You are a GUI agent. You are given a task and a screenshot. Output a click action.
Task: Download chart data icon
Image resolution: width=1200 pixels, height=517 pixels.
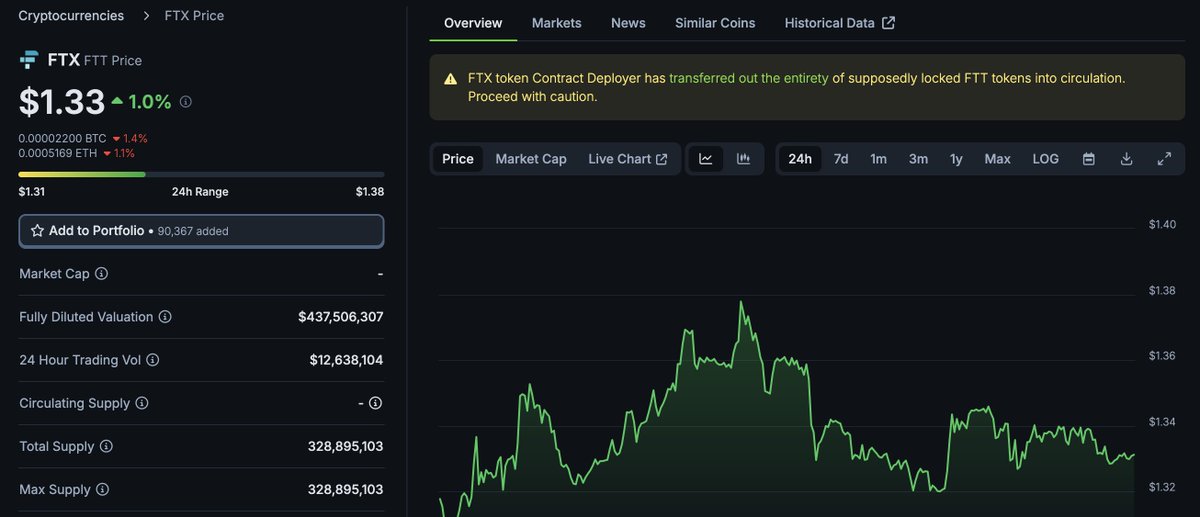1127,159
